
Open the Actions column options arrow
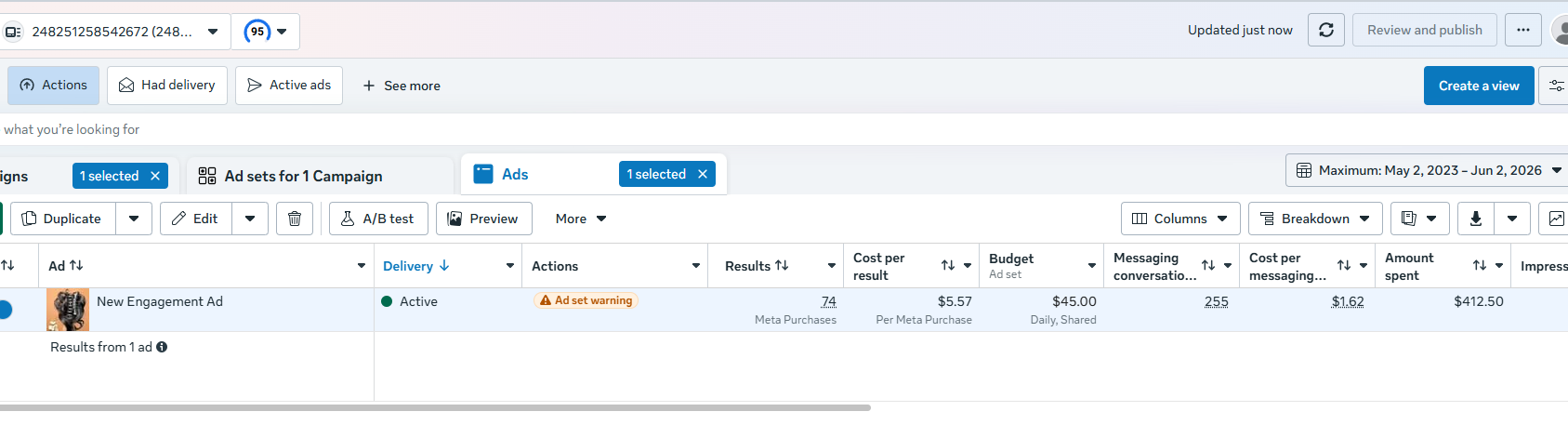tap(696, 266)
